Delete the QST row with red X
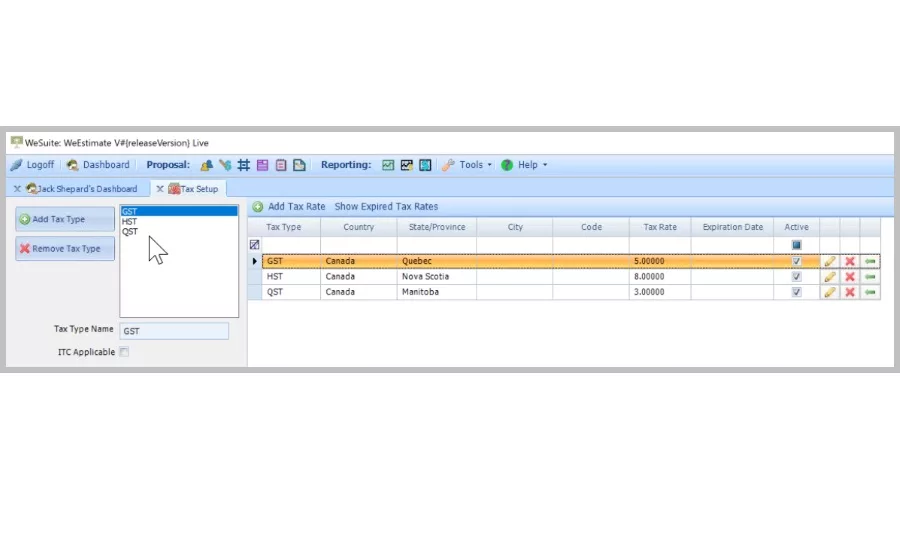The image size is (900, 550). pos(850,292)
